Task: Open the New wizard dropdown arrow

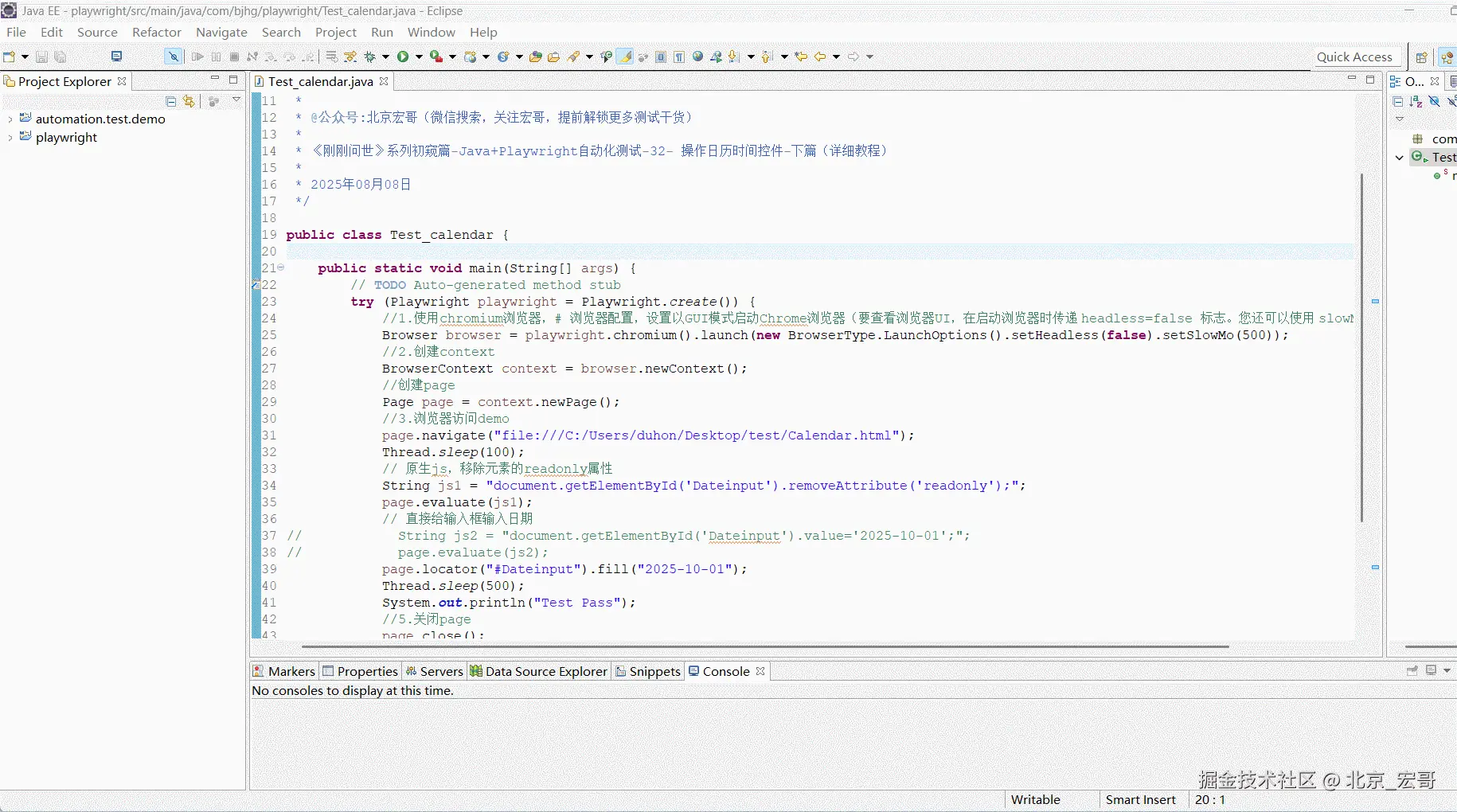Action: (x=25, y=57)
